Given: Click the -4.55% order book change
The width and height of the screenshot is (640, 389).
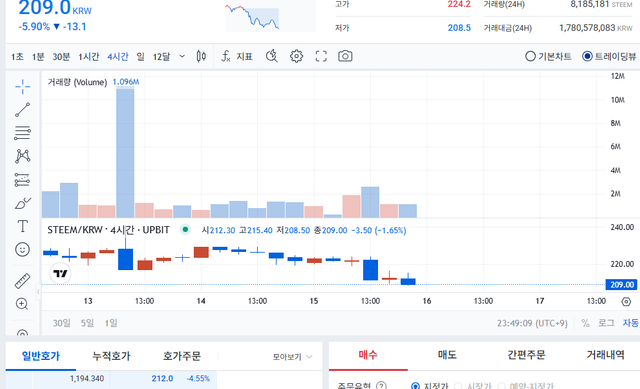Looking at the screenshot, I should pyautogui.click(x=198, y=378).
